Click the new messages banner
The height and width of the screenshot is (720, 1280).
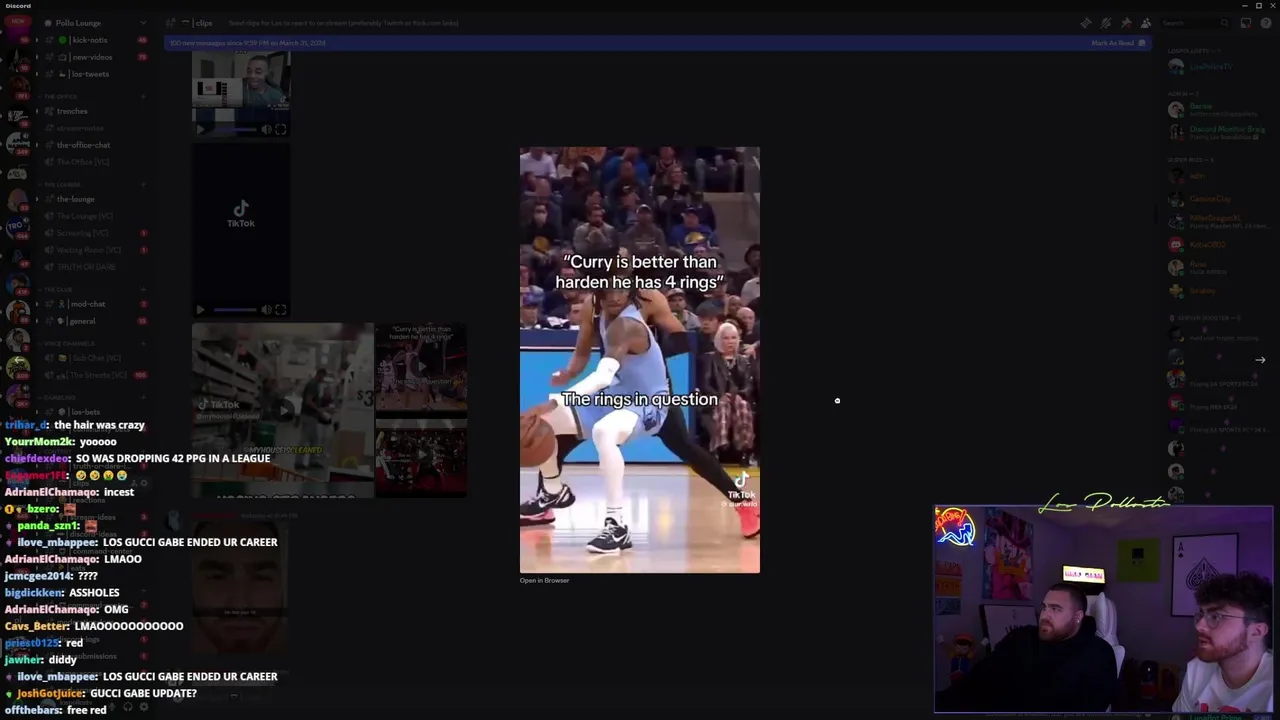[x=659, y=43]
